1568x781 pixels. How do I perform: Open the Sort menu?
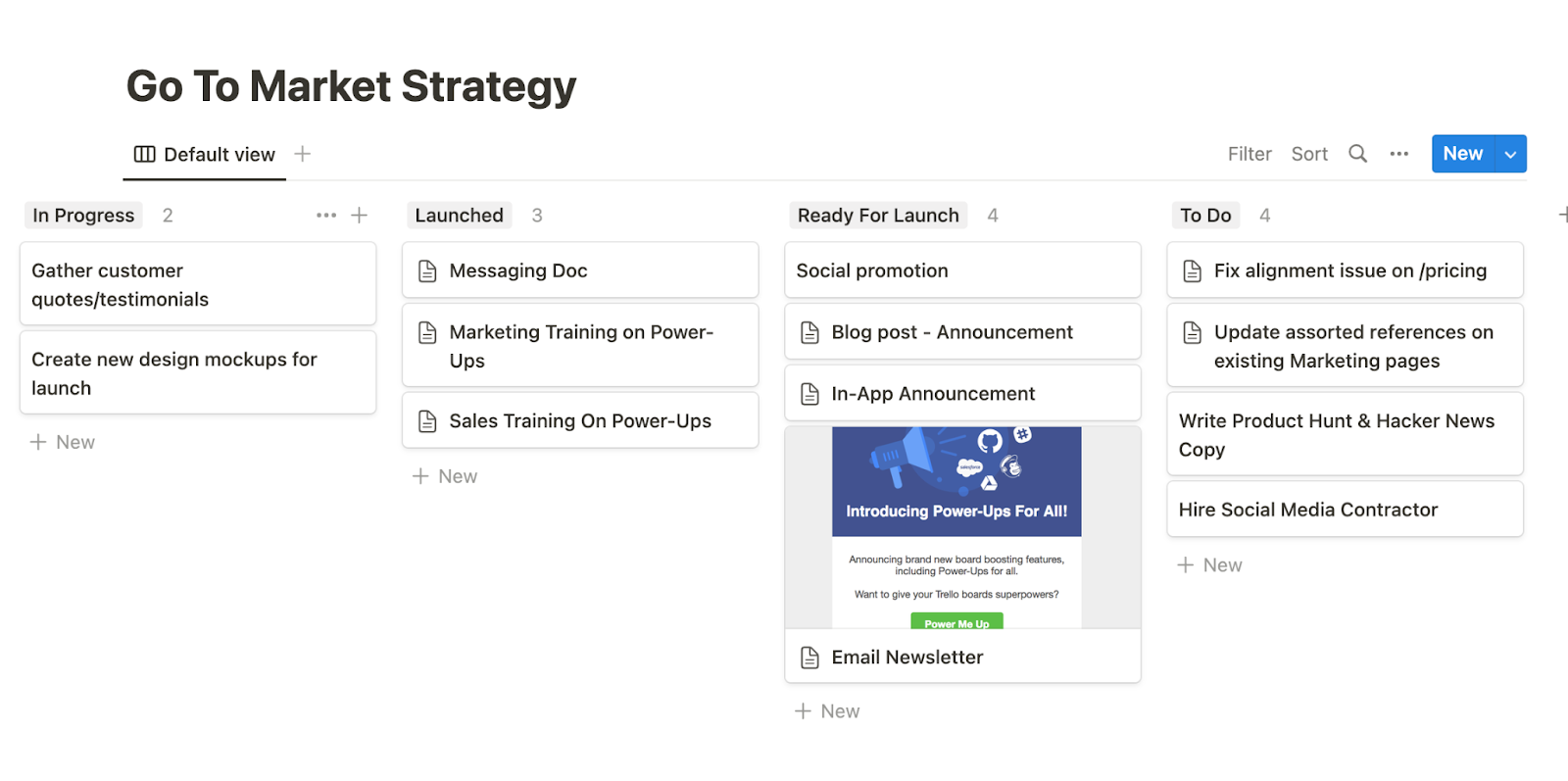click(1309, 154)
